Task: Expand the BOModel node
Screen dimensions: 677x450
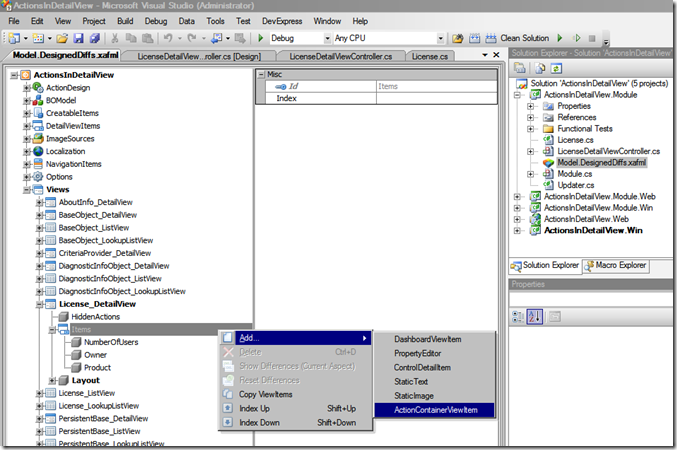Action: 27,101
